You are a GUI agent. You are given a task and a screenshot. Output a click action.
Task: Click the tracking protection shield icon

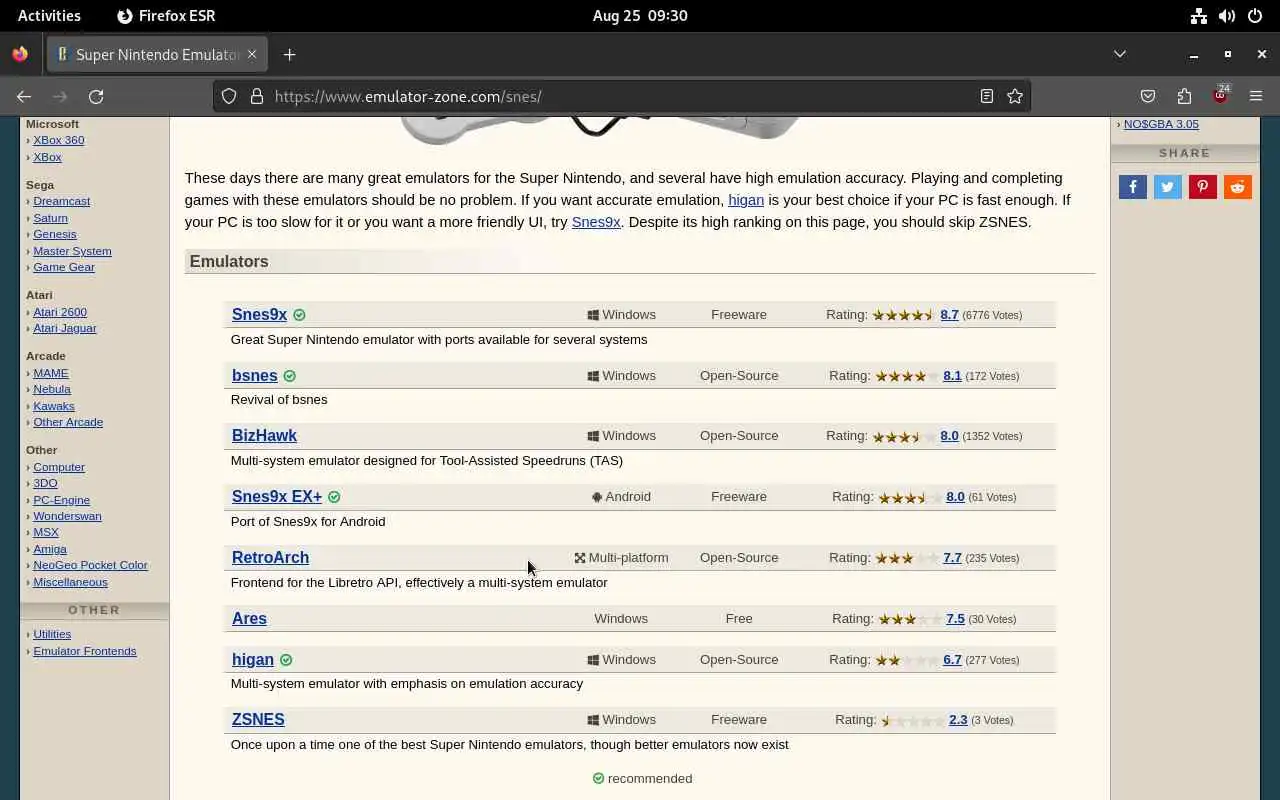coord(229,96)
